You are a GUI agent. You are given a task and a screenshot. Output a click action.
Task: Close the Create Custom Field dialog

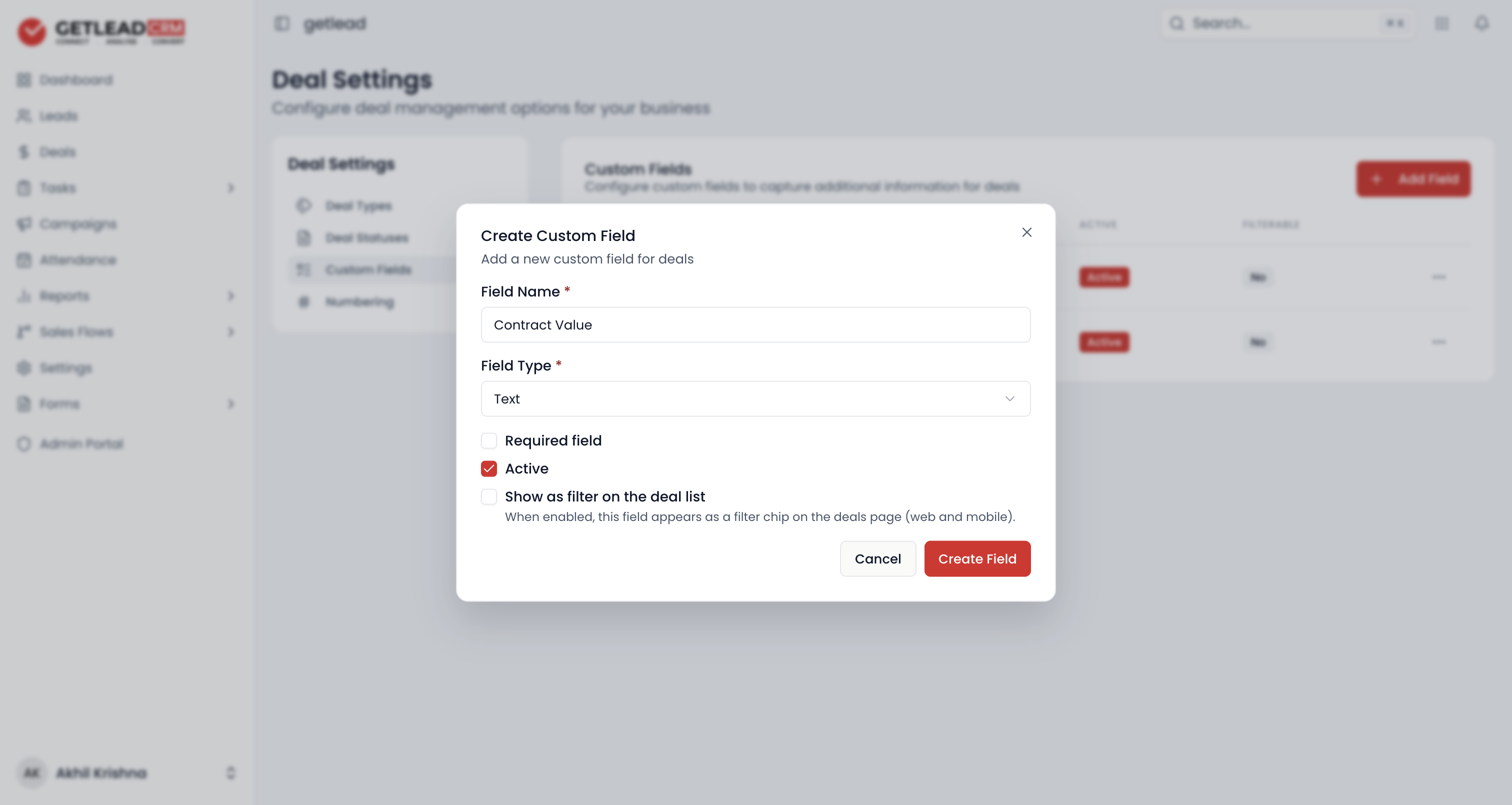pos(1026,232)
